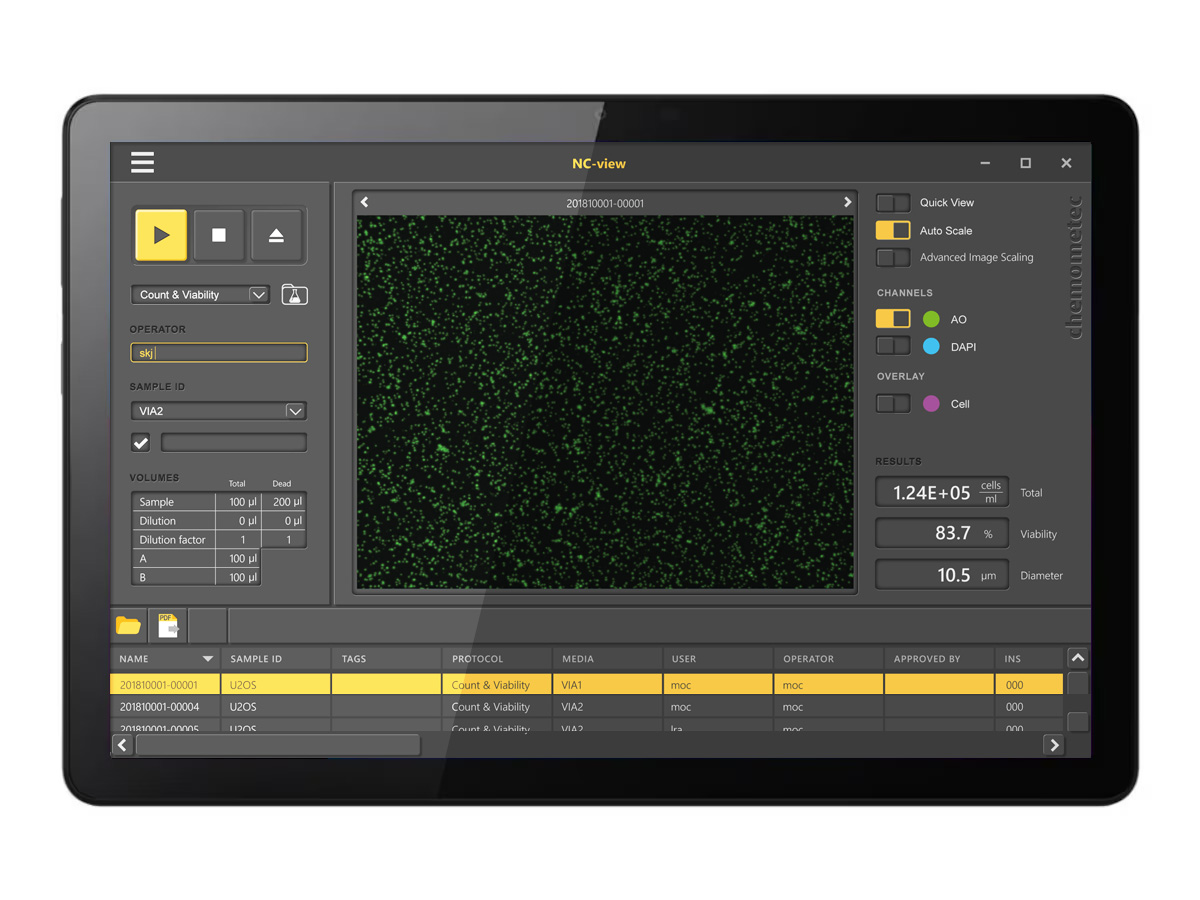Toggle the checkbox below sample ID
This screenshot has width=1200, height=900.
141,442
